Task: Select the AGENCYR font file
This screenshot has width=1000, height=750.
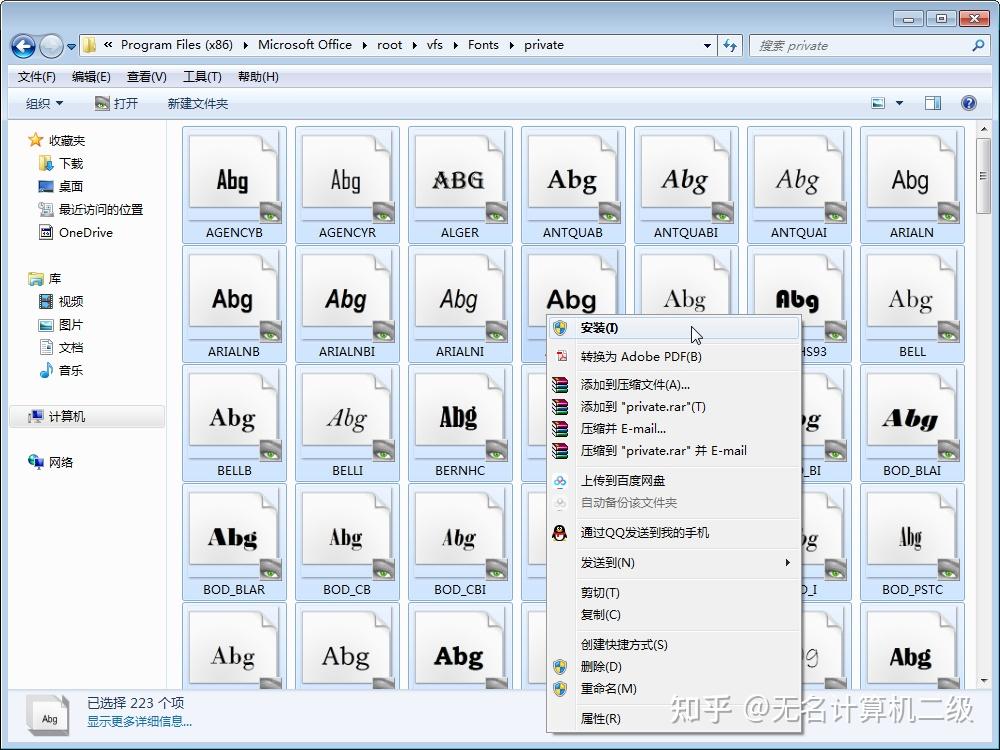Action: pyautogui.click(x=347, y=184)
